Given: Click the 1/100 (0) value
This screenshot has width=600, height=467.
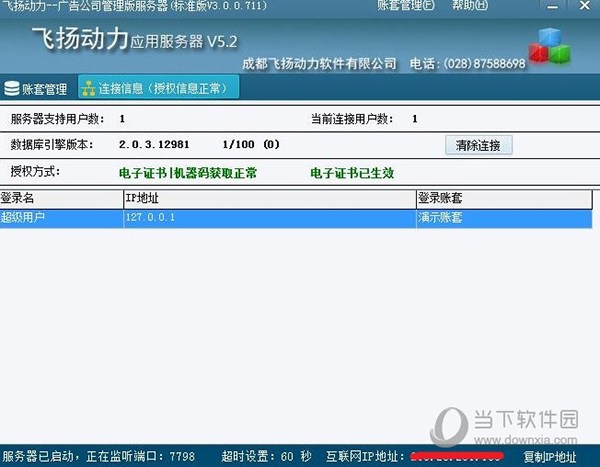Looking at the screenshot, I should [x=251, y=145].
